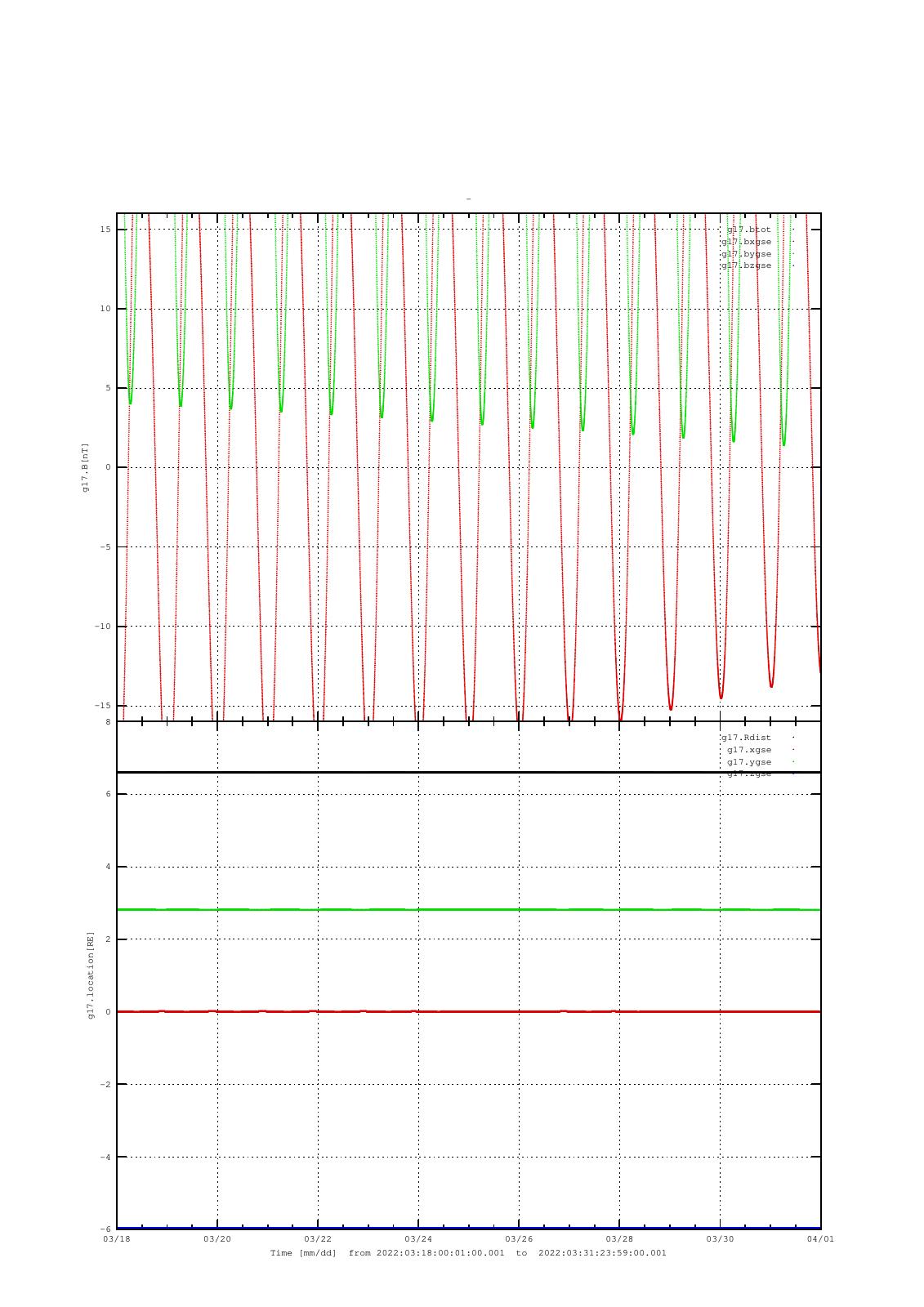Select the 10 tick on g17.B axis
The image size is (924, 1307).
[105, 309]
